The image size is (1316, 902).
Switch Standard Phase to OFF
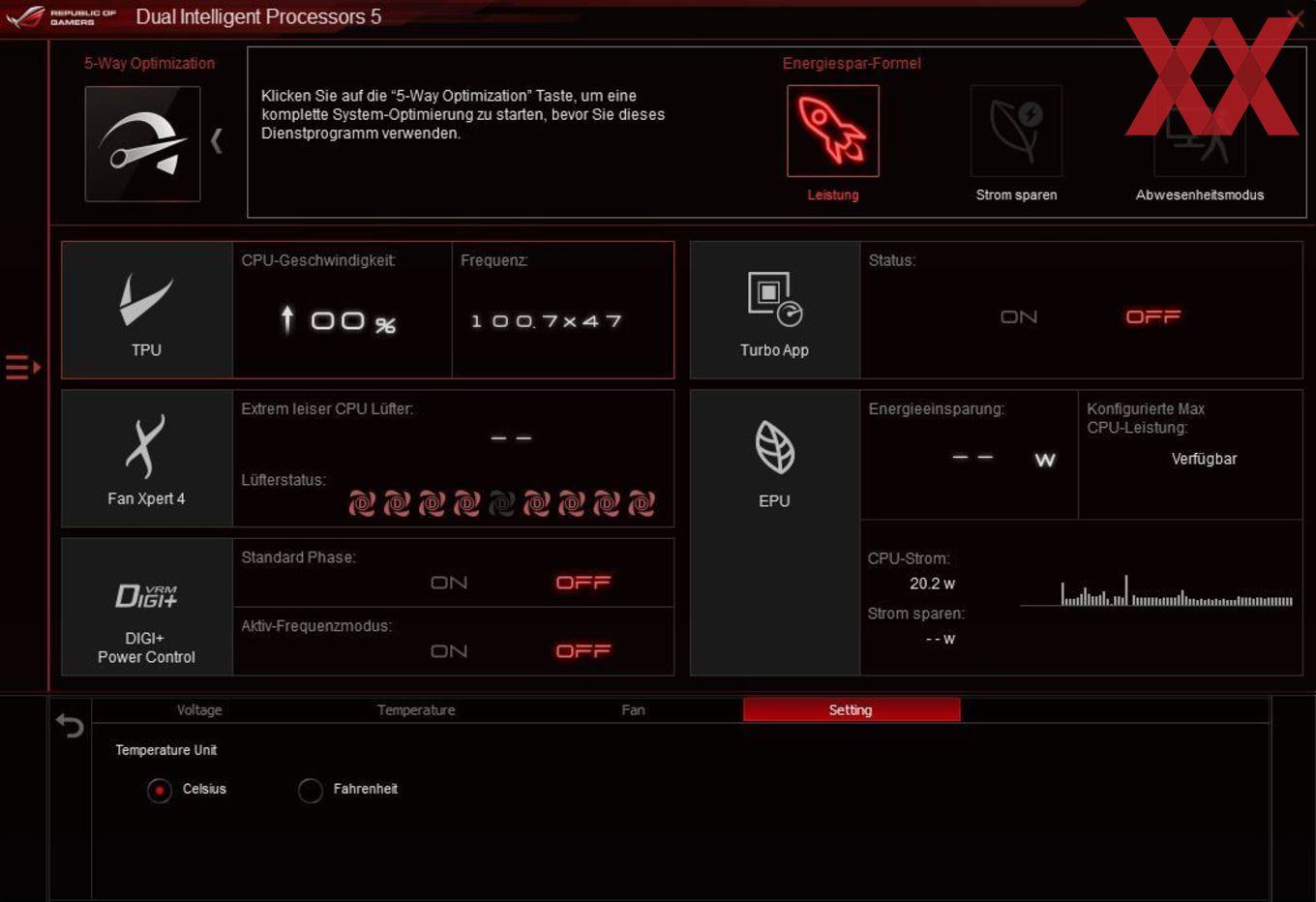coord(583,583)
